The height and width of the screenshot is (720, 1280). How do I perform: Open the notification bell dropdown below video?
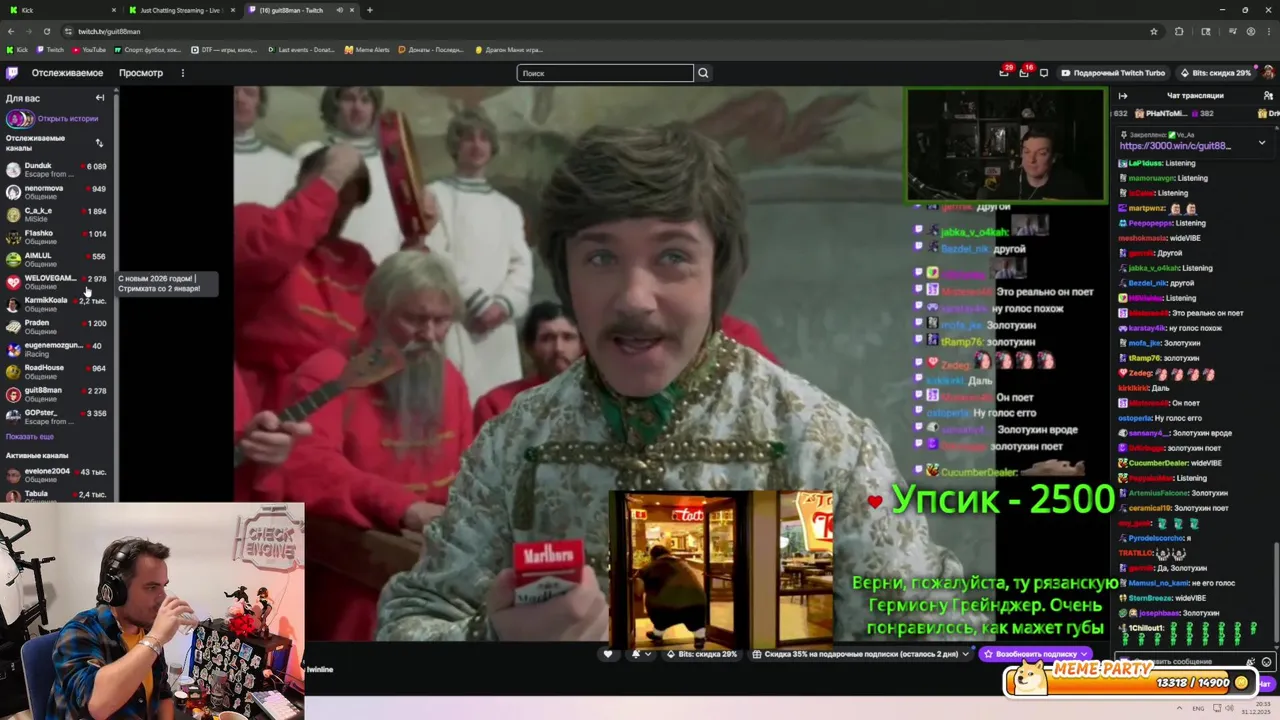click(640, 654)
